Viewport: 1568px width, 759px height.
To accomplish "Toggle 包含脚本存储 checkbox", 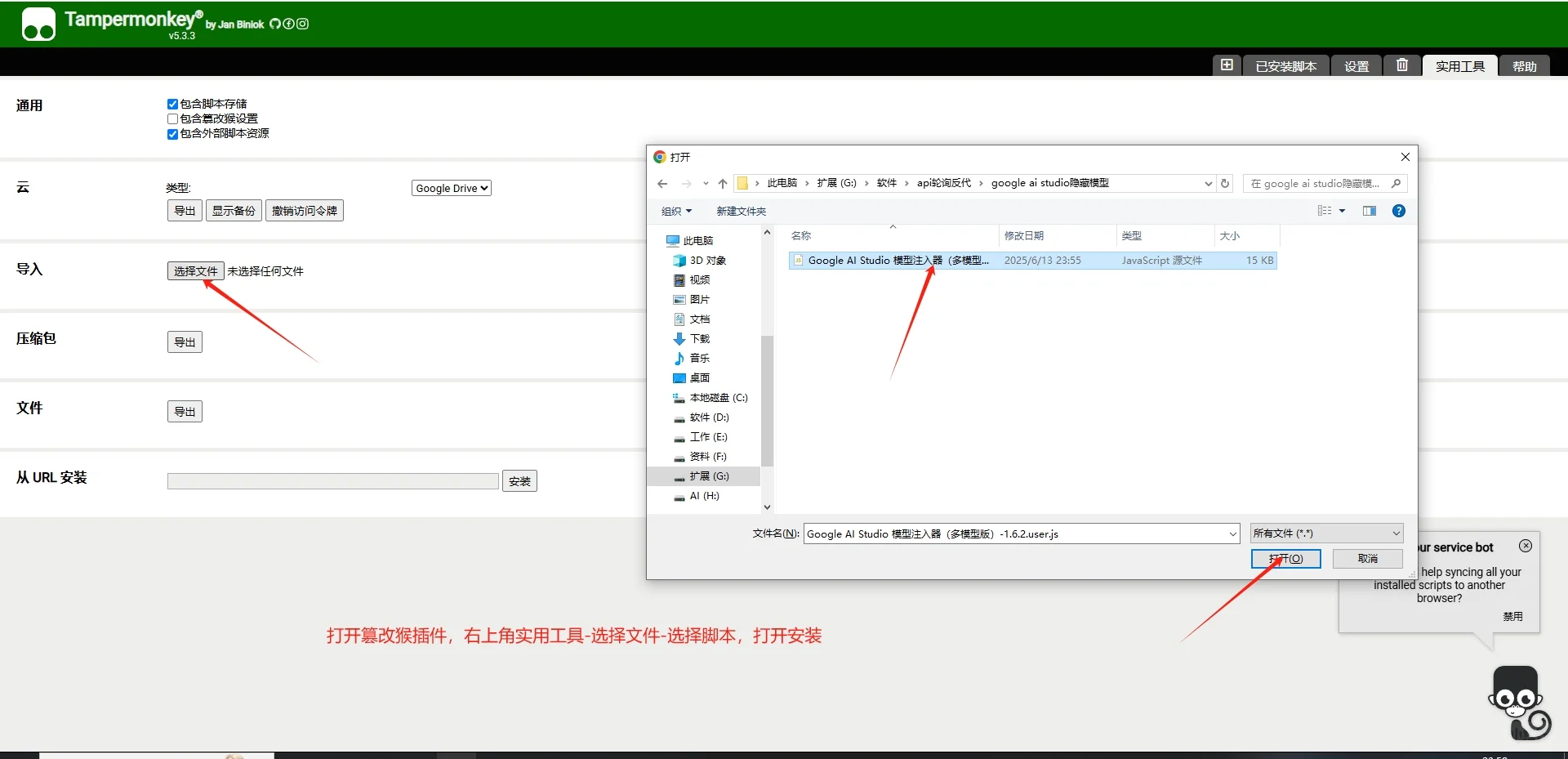I will tap(172, 105).
